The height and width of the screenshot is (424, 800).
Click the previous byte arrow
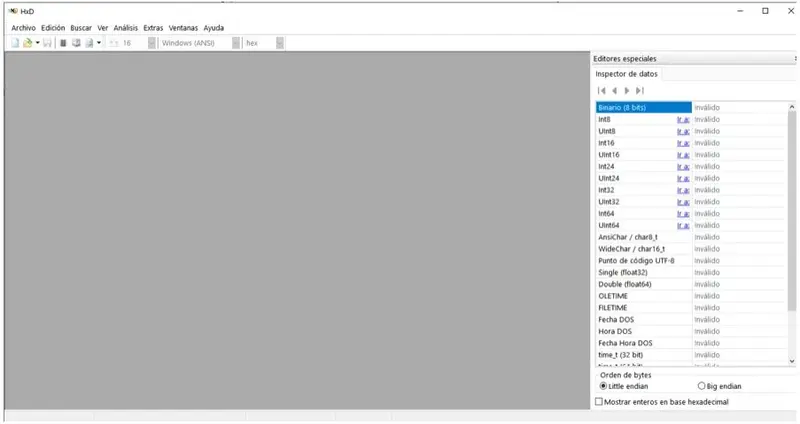tap(614, 91)
